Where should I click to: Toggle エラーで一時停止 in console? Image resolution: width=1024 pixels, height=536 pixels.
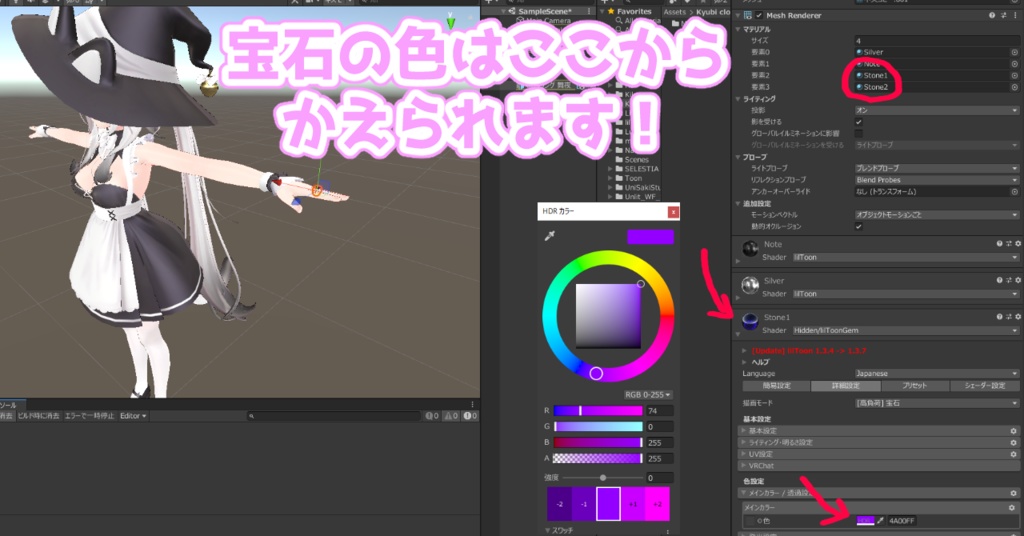[x=89, y=415]
